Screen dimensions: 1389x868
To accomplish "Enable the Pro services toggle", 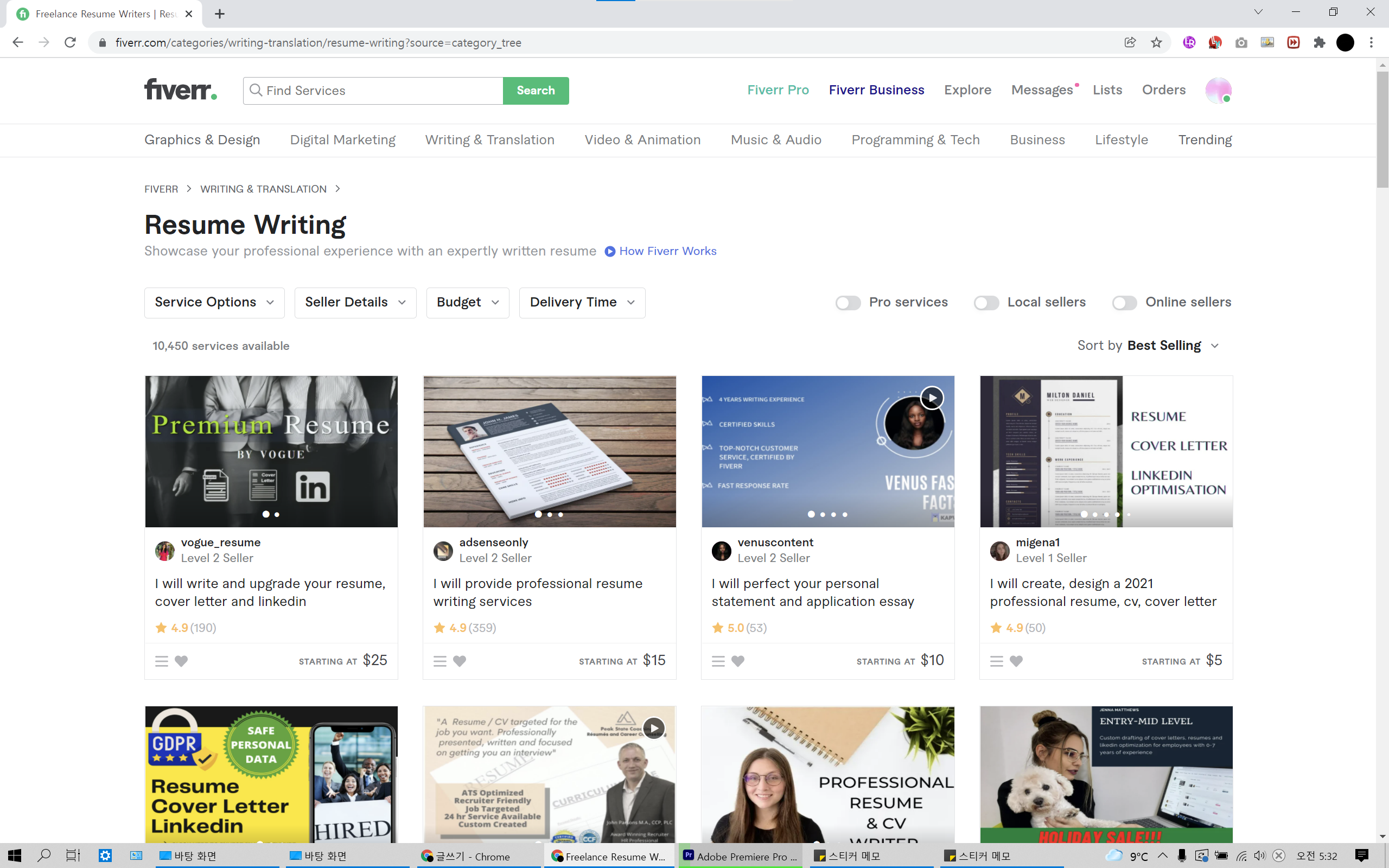I will (848, 303).
